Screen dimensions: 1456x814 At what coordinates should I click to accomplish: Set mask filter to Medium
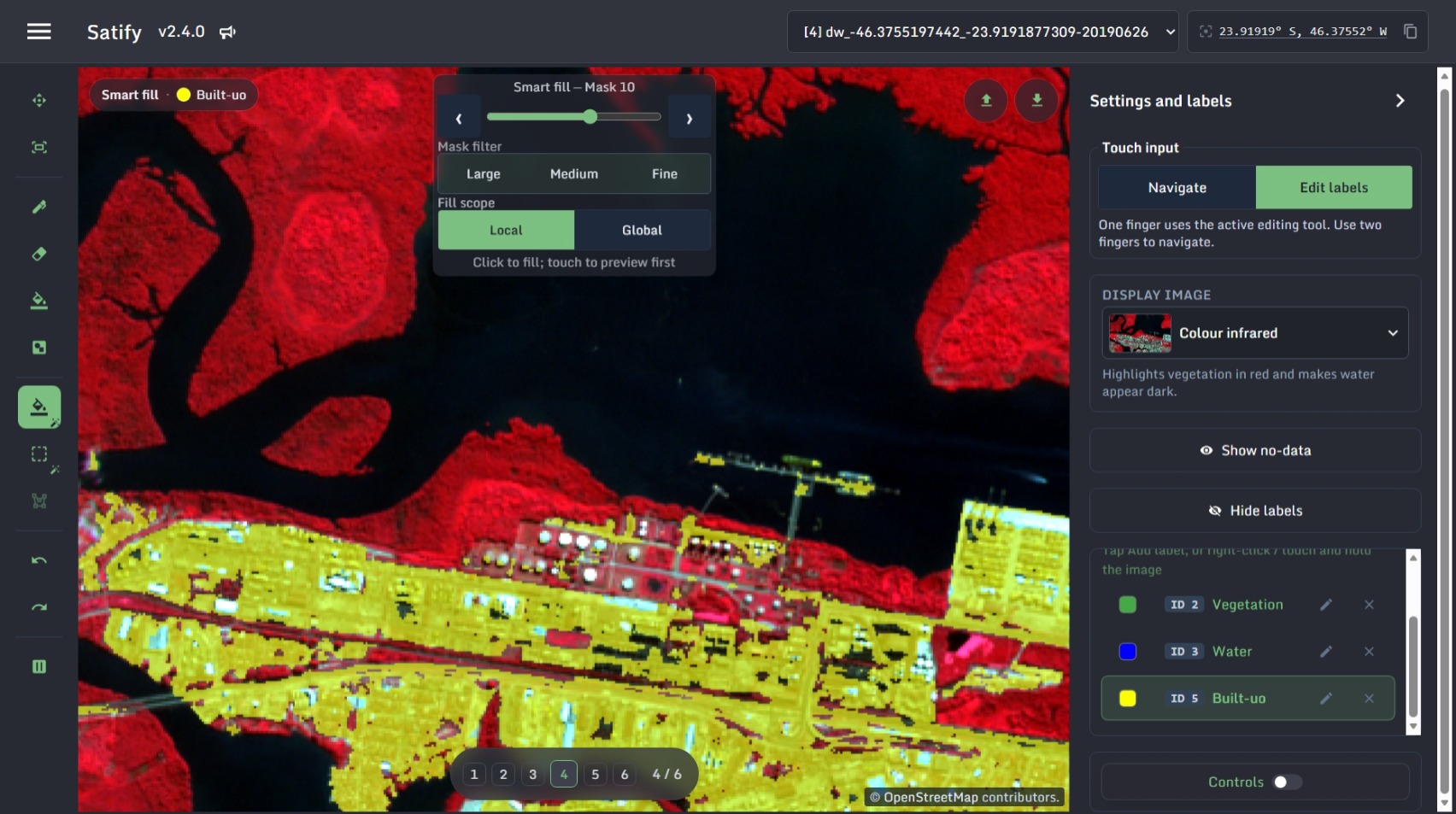click(x=574, y=174)
